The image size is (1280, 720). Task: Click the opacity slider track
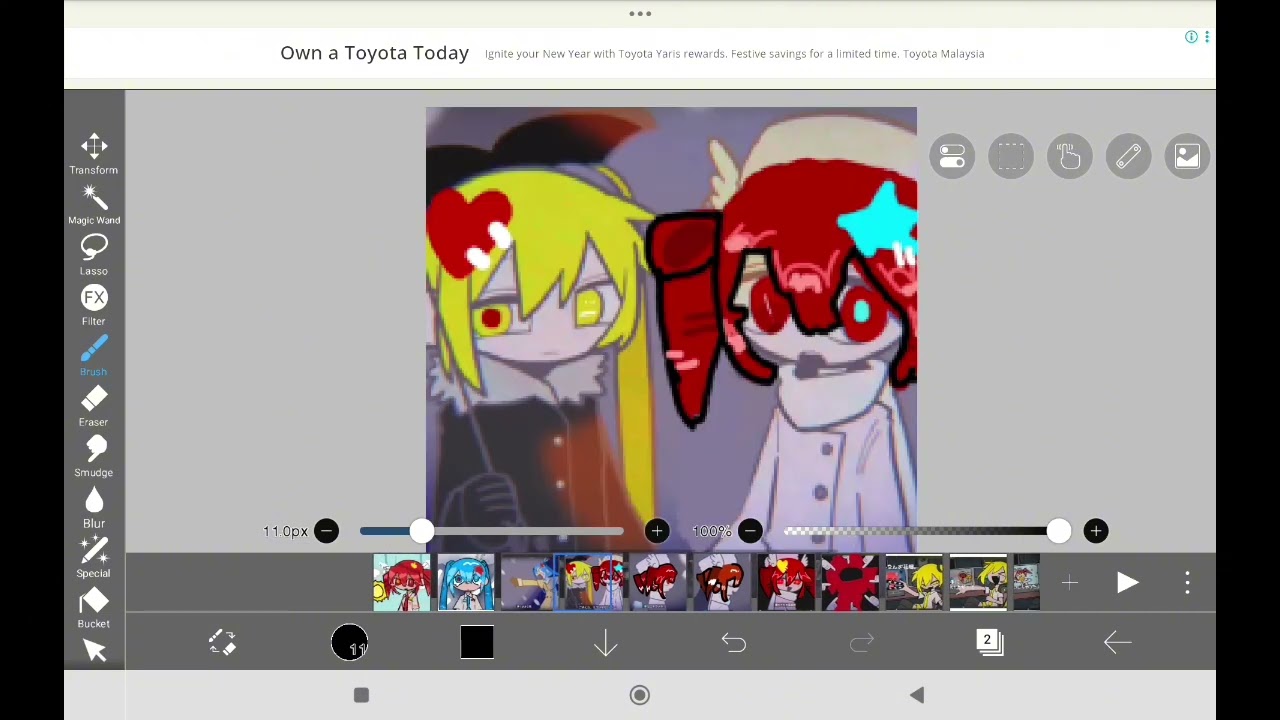[922, 531]
